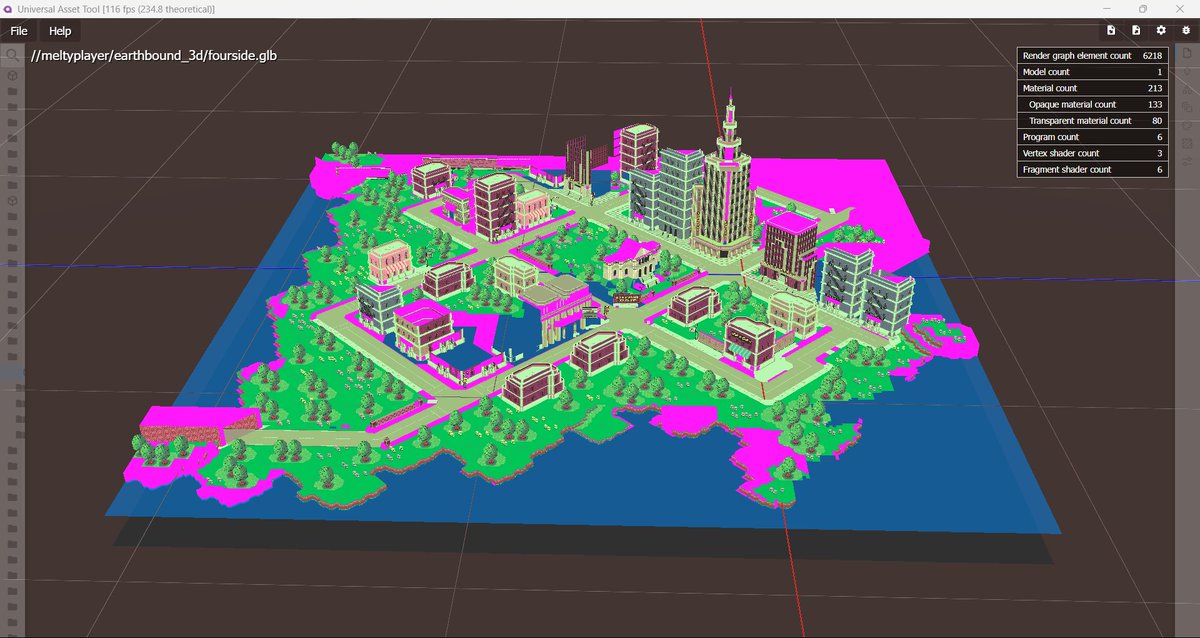Screen dimensions: 1200x638
Task: Open the File menu
Action: tap(18, 31)
